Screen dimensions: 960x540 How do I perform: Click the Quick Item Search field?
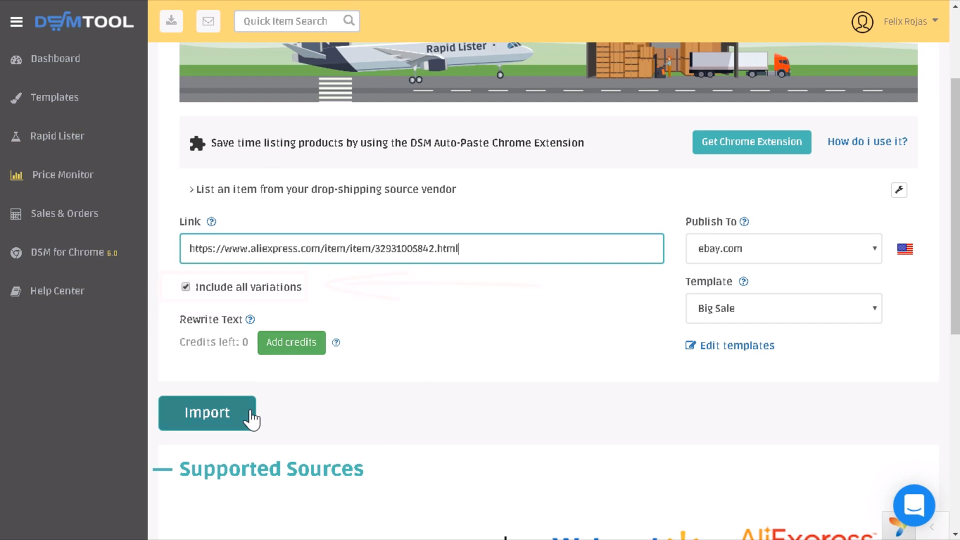point(296,21)
